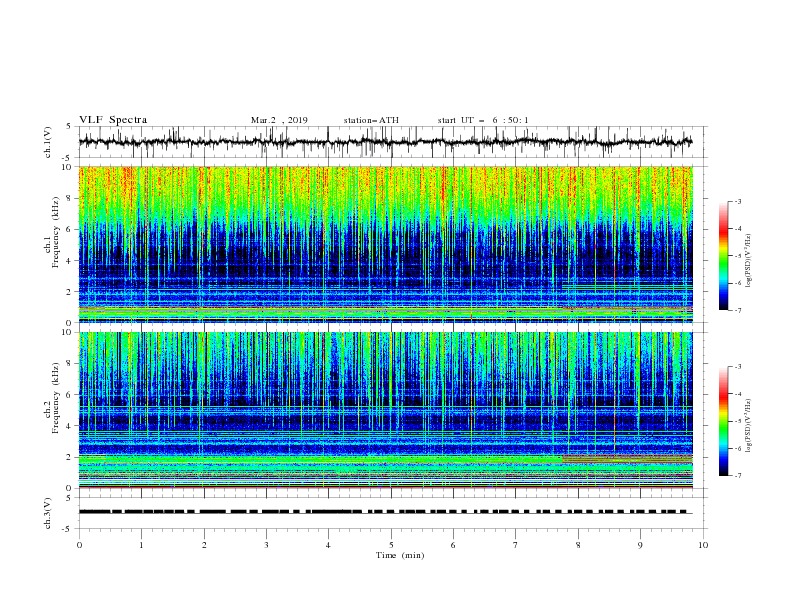Click the ch.1 spectrogram panel
792x612 pixels.
click(385, 244)
